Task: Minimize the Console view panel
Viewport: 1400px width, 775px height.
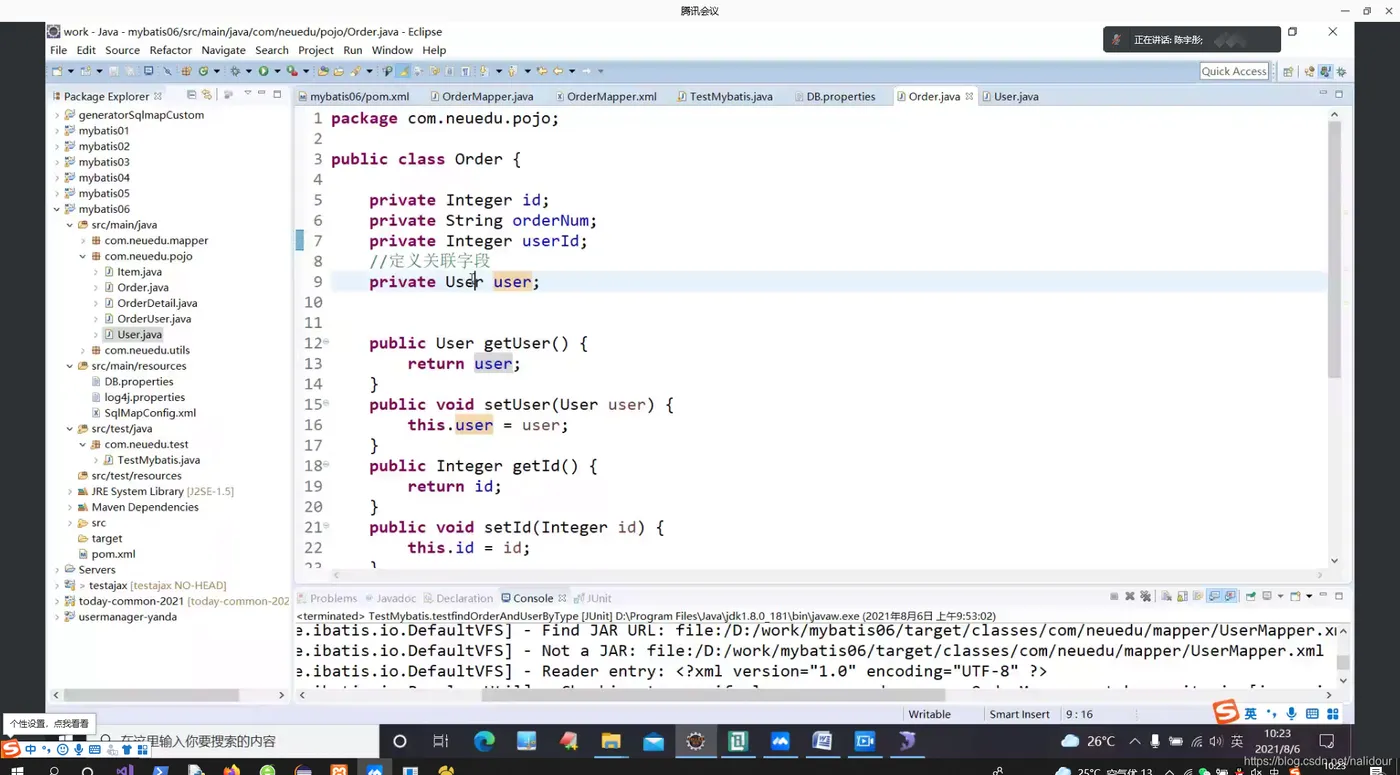Action: pos(1323,595)
